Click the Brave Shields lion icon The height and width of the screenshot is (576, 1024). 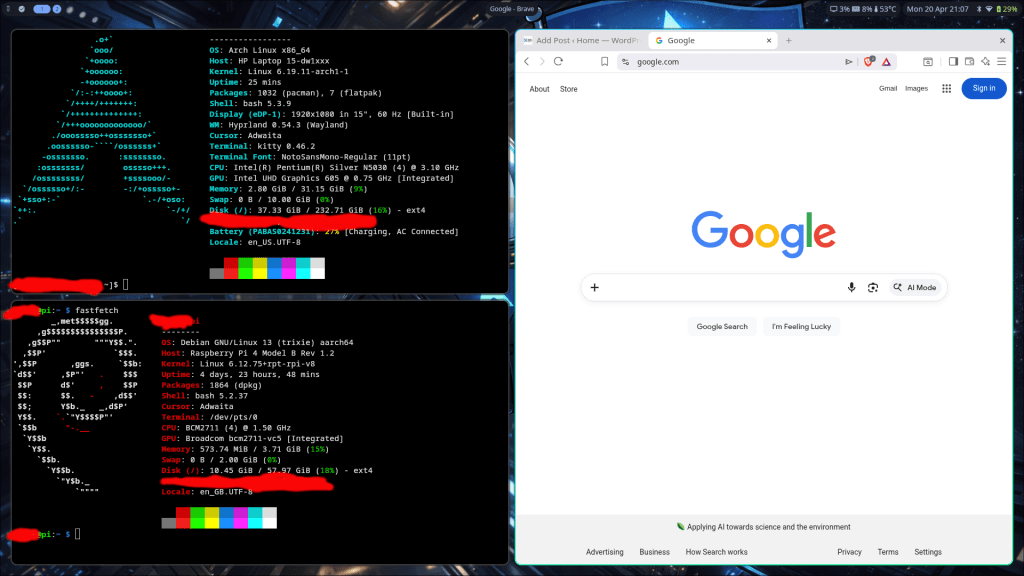pyautogui.click(x=868, y=61)
